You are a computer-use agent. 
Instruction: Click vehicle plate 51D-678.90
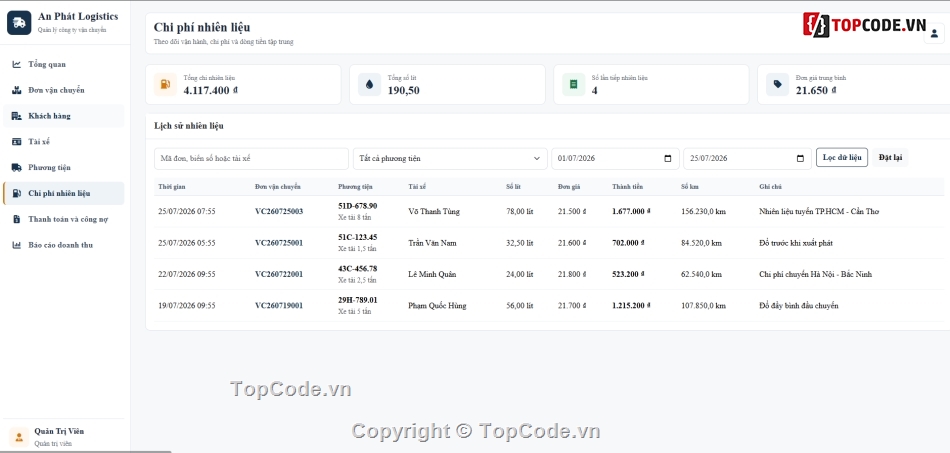(357, 206)
